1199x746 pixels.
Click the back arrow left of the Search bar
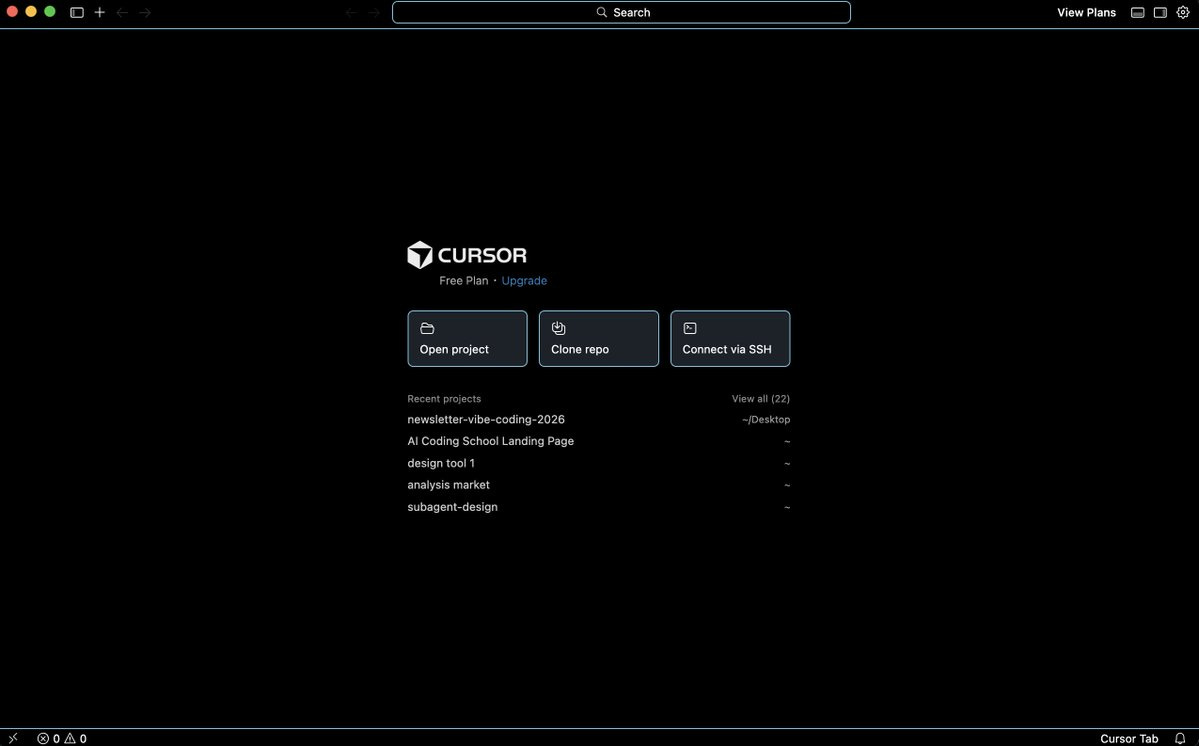351,12
